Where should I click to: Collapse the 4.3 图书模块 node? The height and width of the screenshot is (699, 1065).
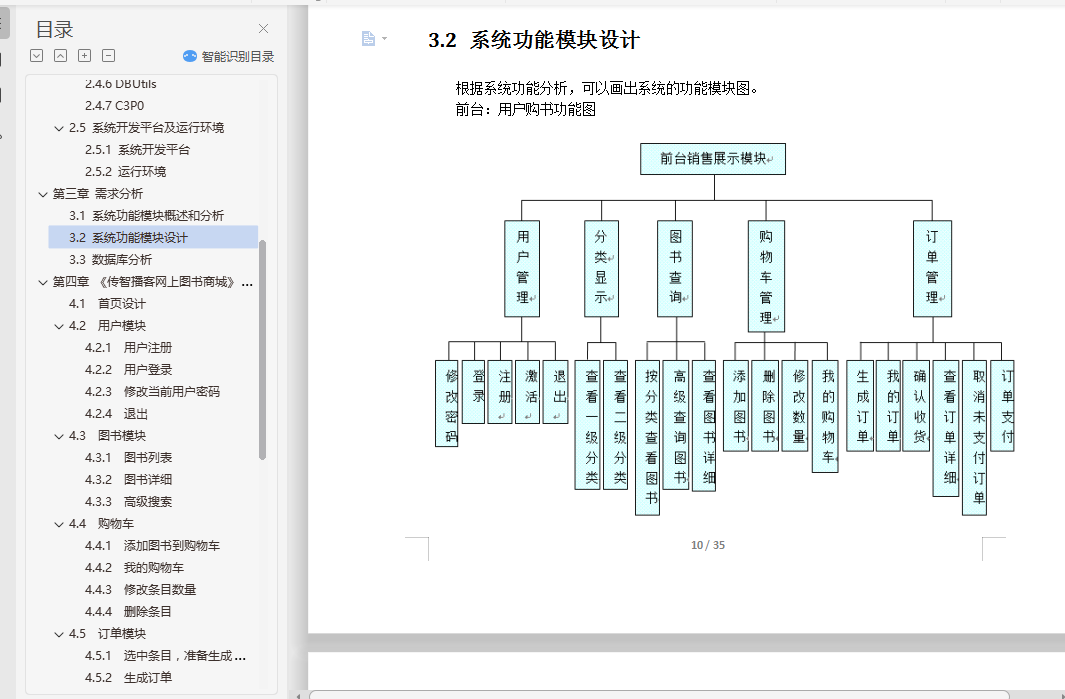coord(59,437)
